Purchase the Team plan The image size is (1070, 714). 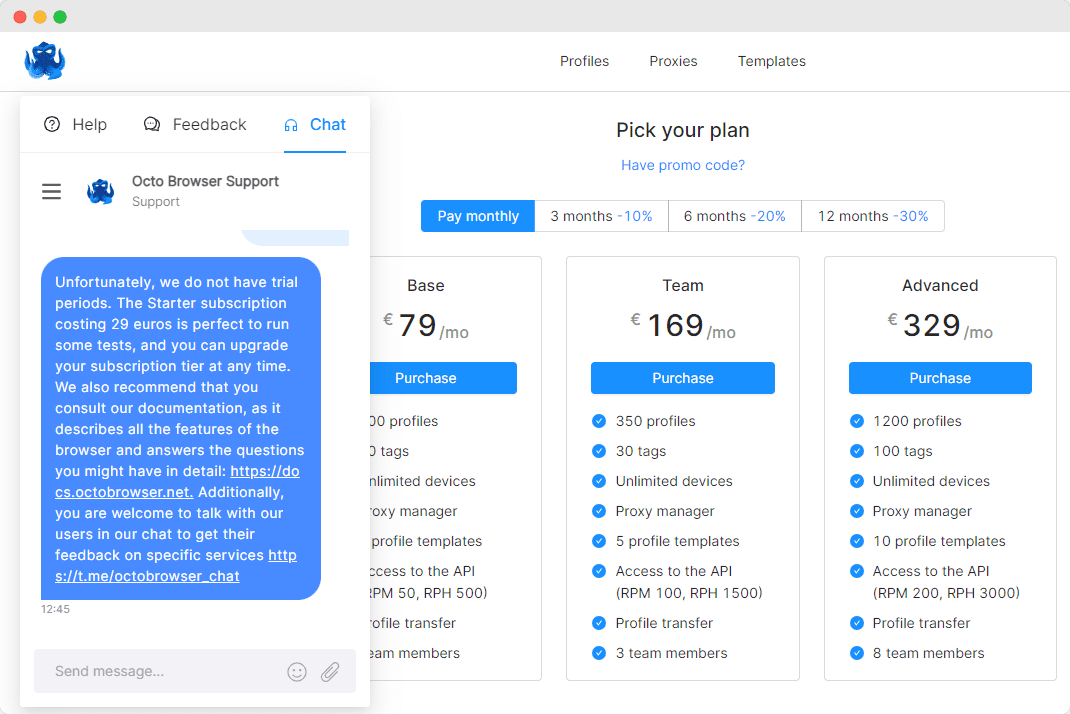683,378
